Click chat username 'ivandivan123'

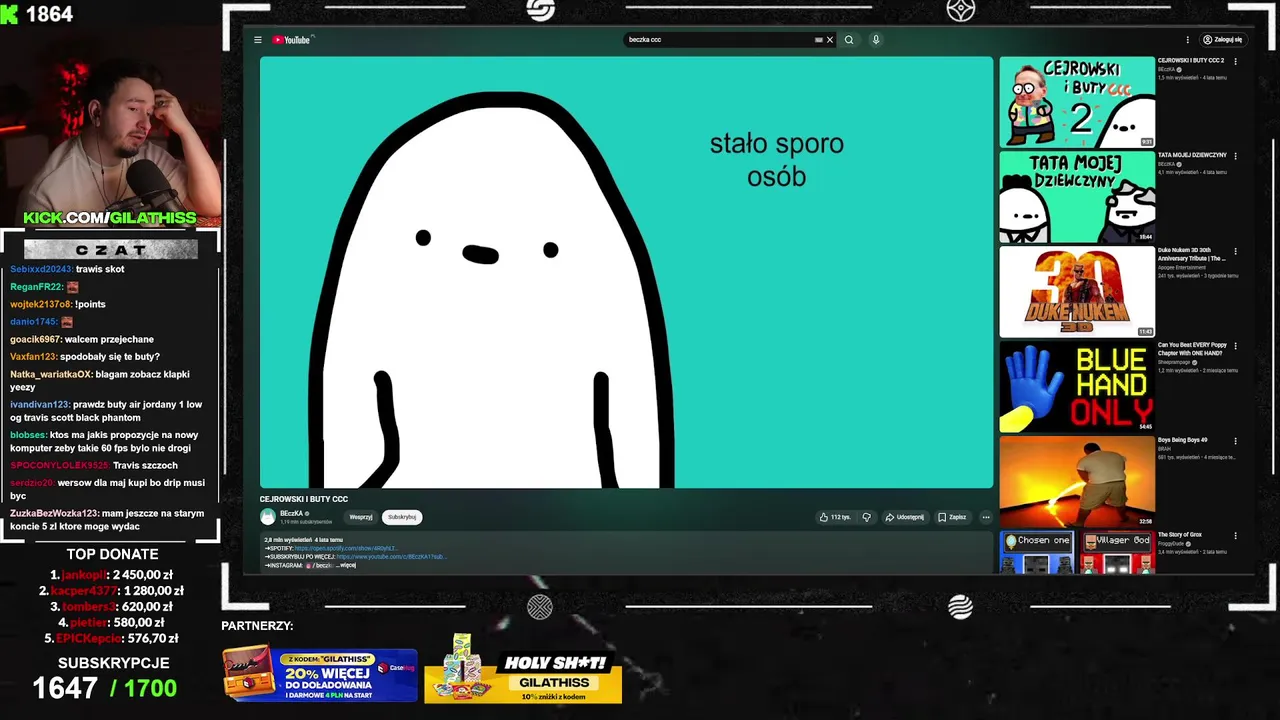tap(40, 404)
